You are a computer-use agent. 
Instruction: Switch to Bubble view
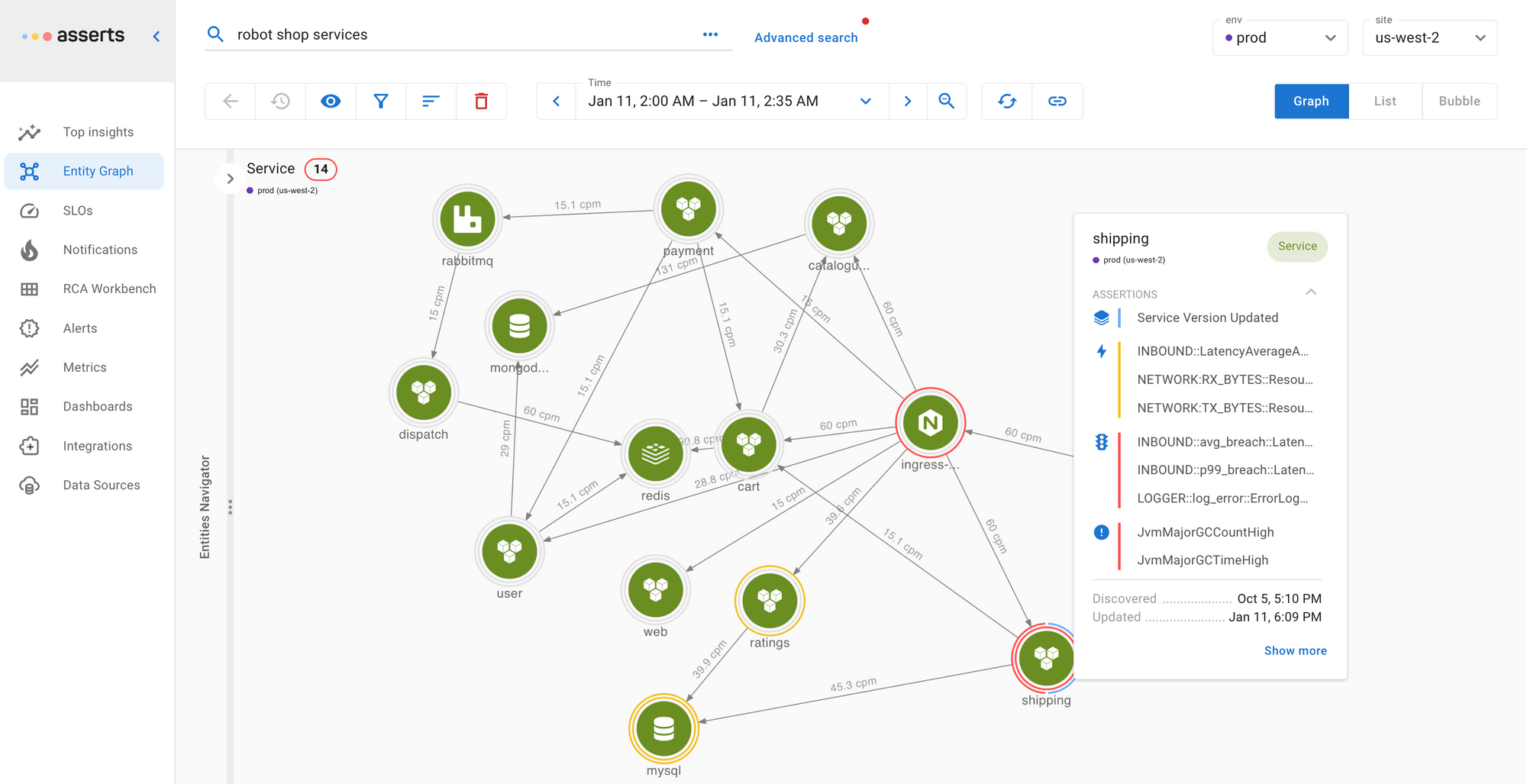pyautogui.click(x=1458, y=102)
